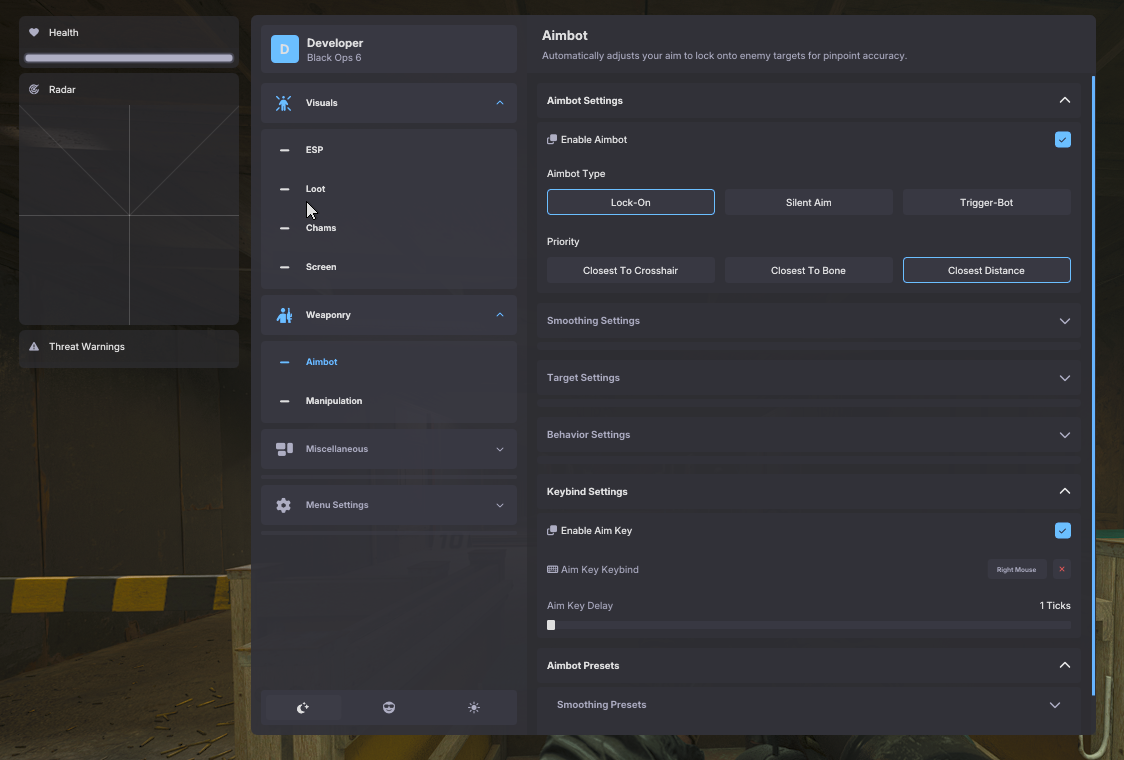Viewport: 1124px width, 760px height.
Task: Switch to the moon dark theme icon
Action: coord(303,708)
